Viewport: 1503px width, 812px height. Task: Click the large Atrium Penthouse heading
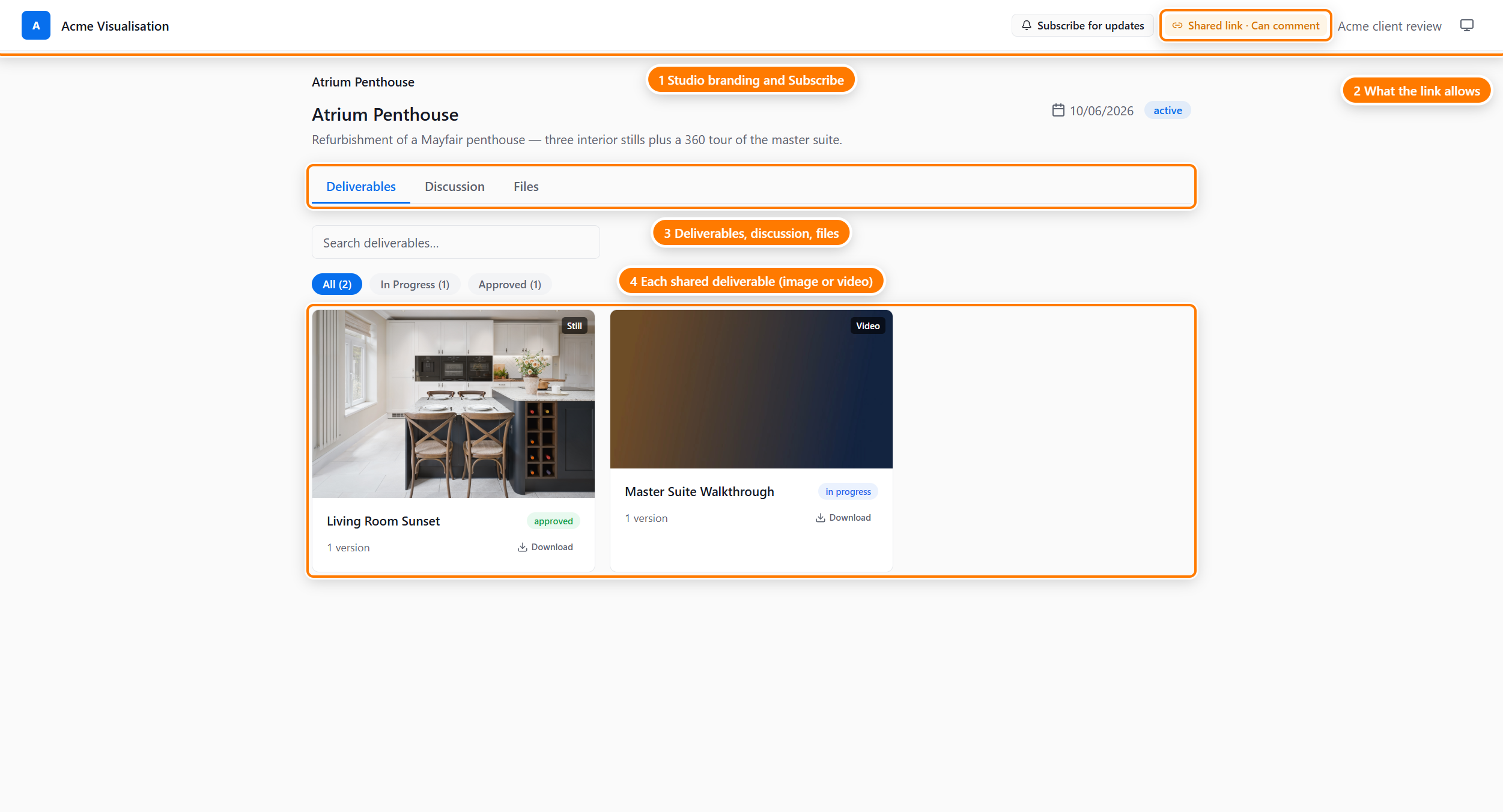(x=385, y=114)
